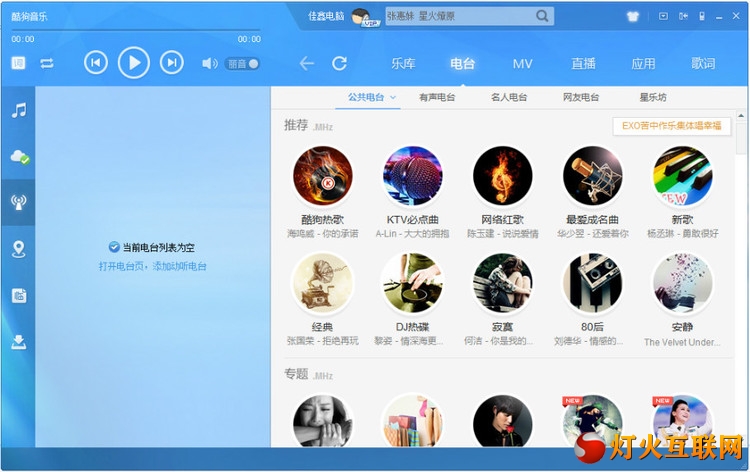Expand the 公共电台 dropdown arrow
The height and width of the screenshot is (472, 750).
pyautogui.click(x=393, y=98)
